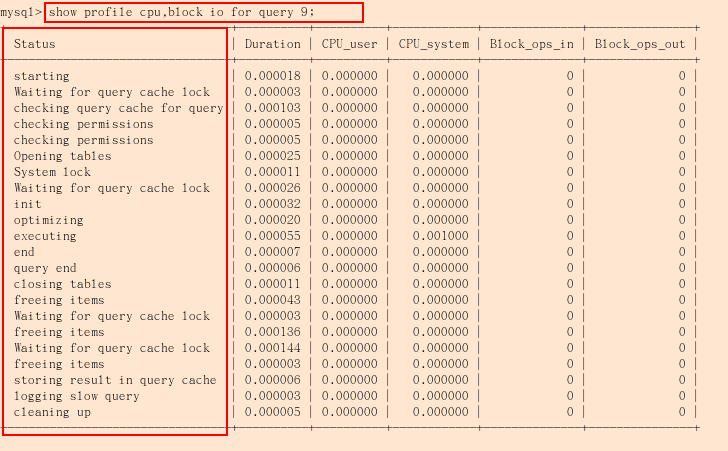Click the 'logging slow query' status
728x451 pixels.
pyautogui.click(x=76, y=396)
